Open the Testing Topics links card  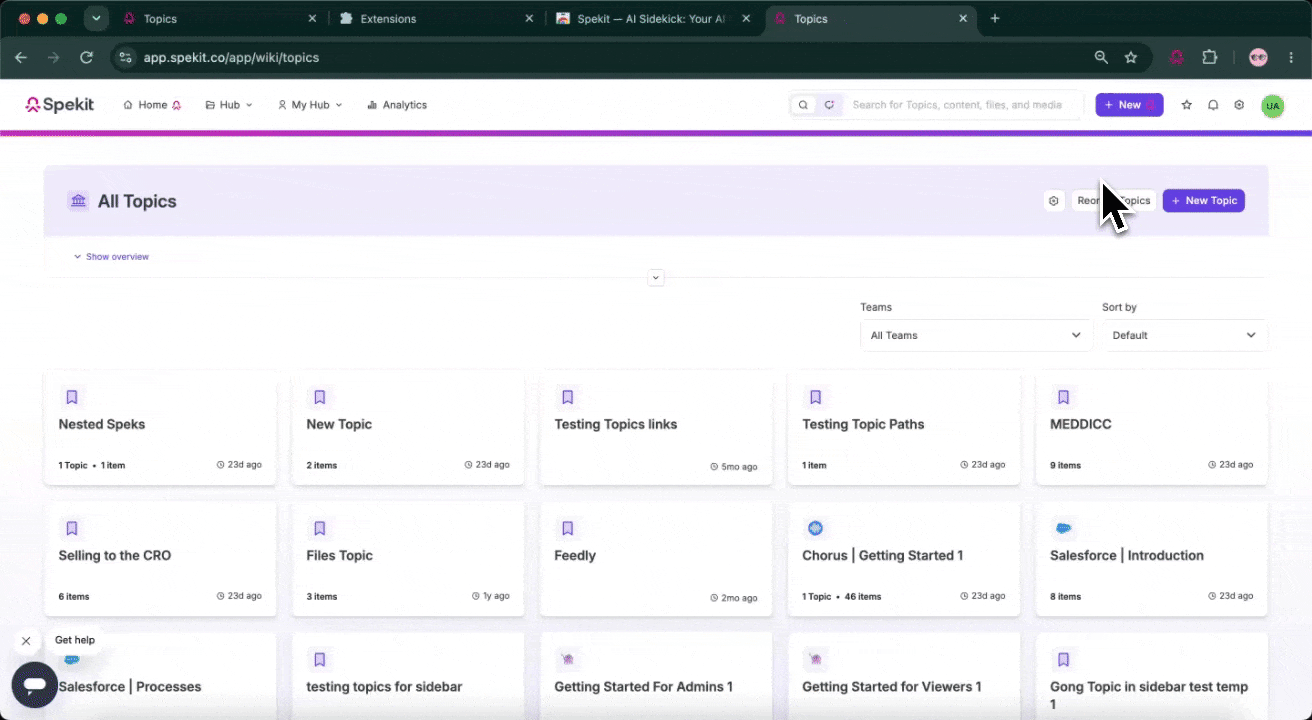click(656, 429)
